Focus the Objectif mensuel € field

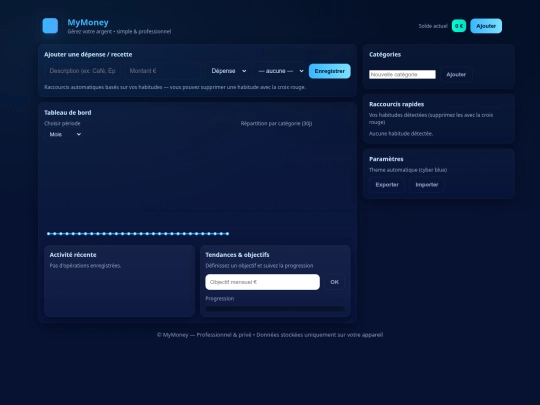(262, 282)
